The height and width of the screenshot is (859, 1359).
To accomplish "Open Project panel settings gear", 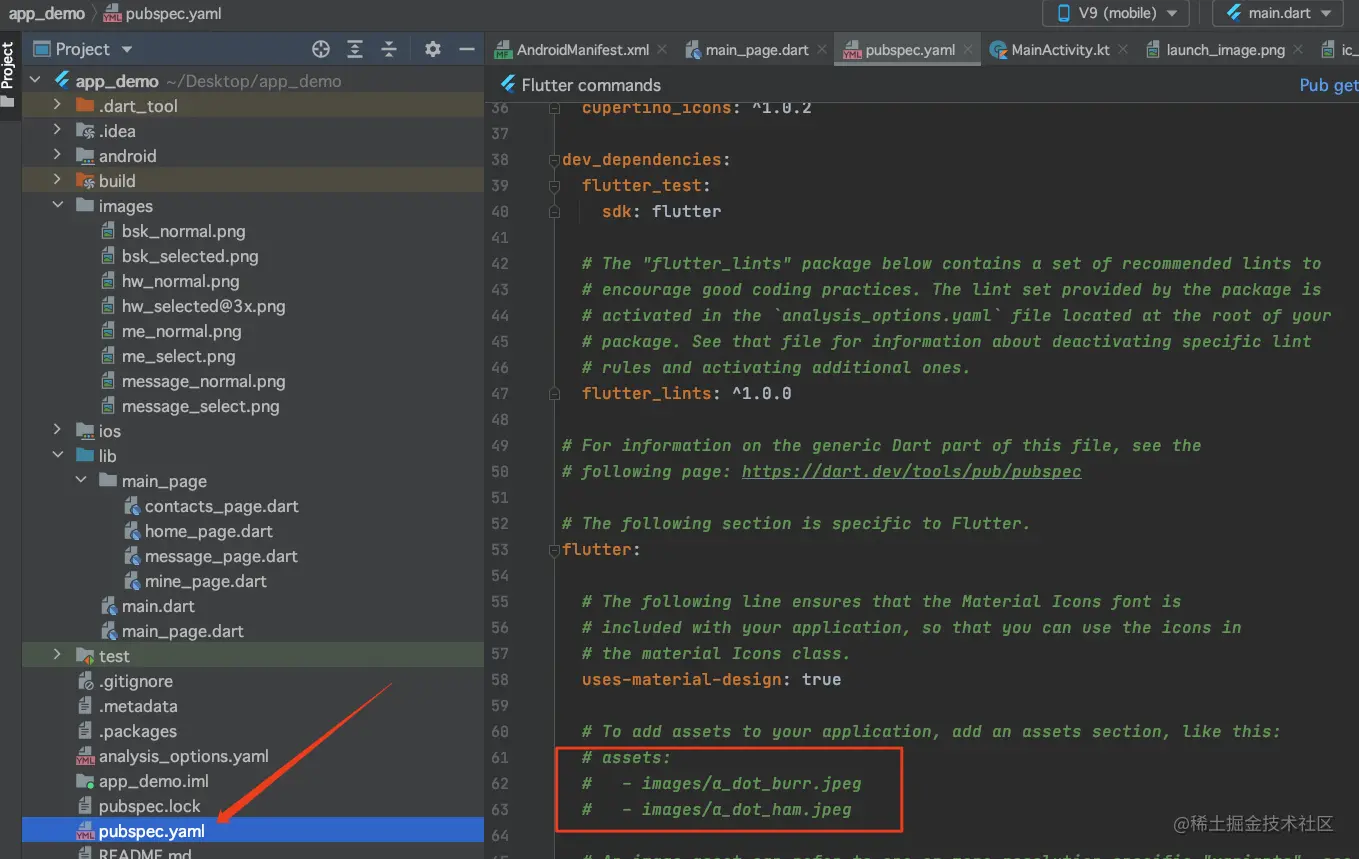I will pyautogui.click(x=432, y=49).
